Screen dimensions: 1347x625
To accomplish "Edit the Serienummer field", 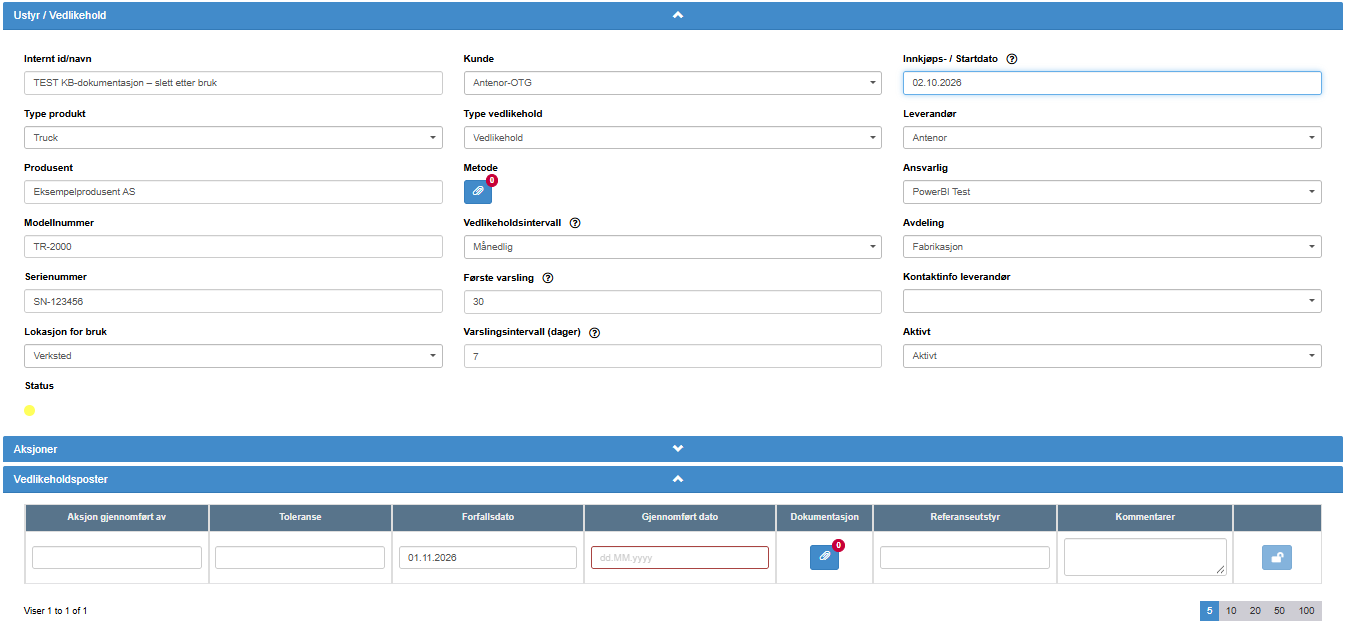I will (x=233, y=301).
